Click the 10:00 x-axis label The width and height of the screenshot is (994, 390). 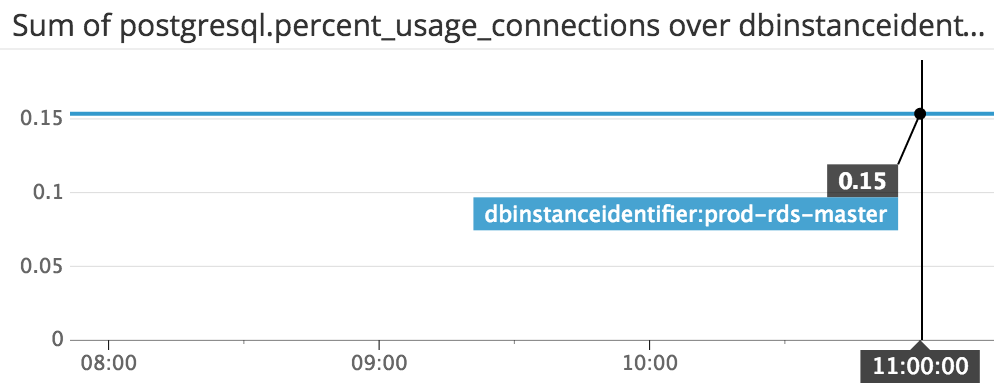649,365
